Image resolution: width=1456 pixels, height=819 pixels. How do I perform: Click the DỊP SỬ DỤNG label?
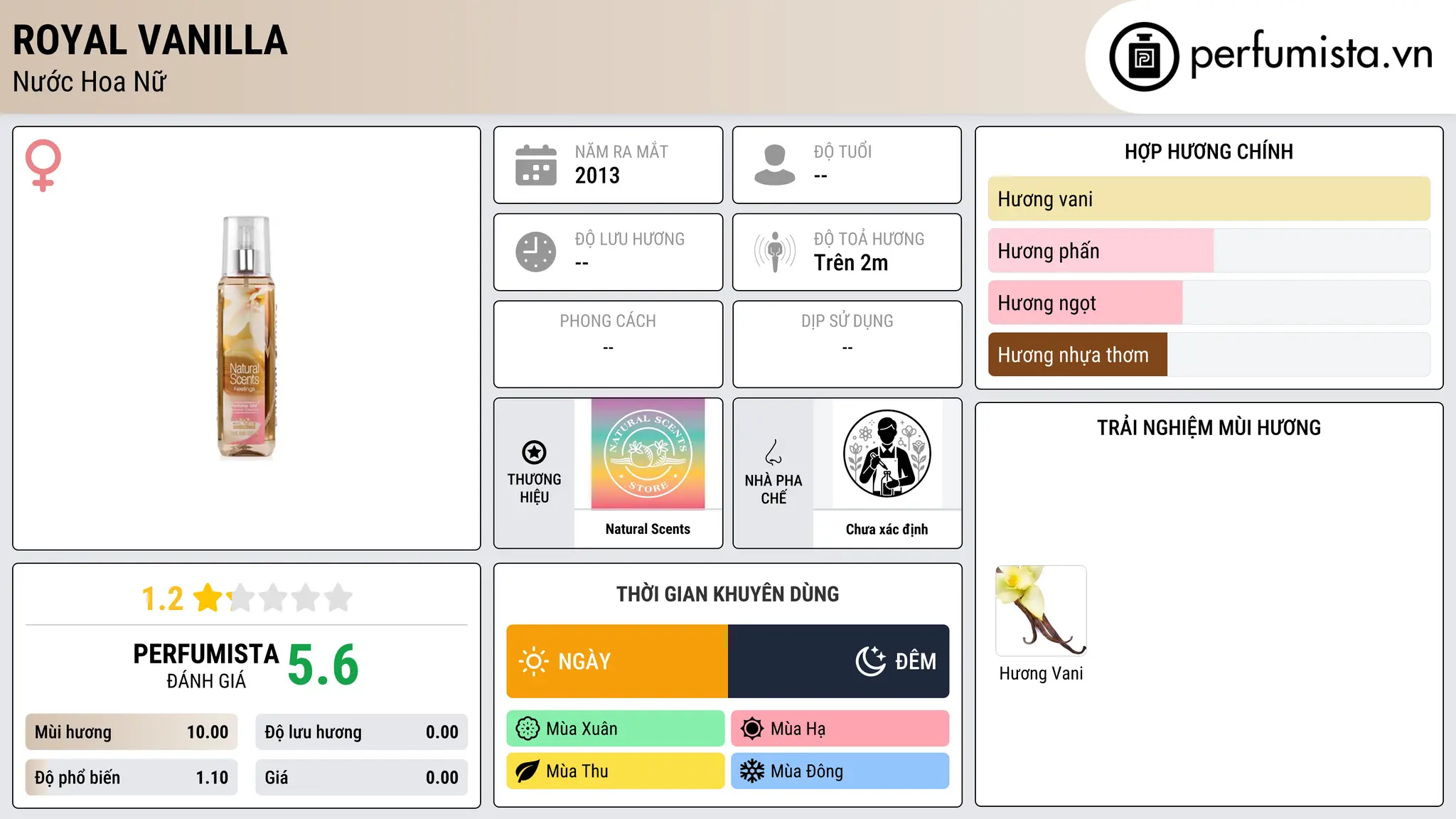tap(847, 321)
